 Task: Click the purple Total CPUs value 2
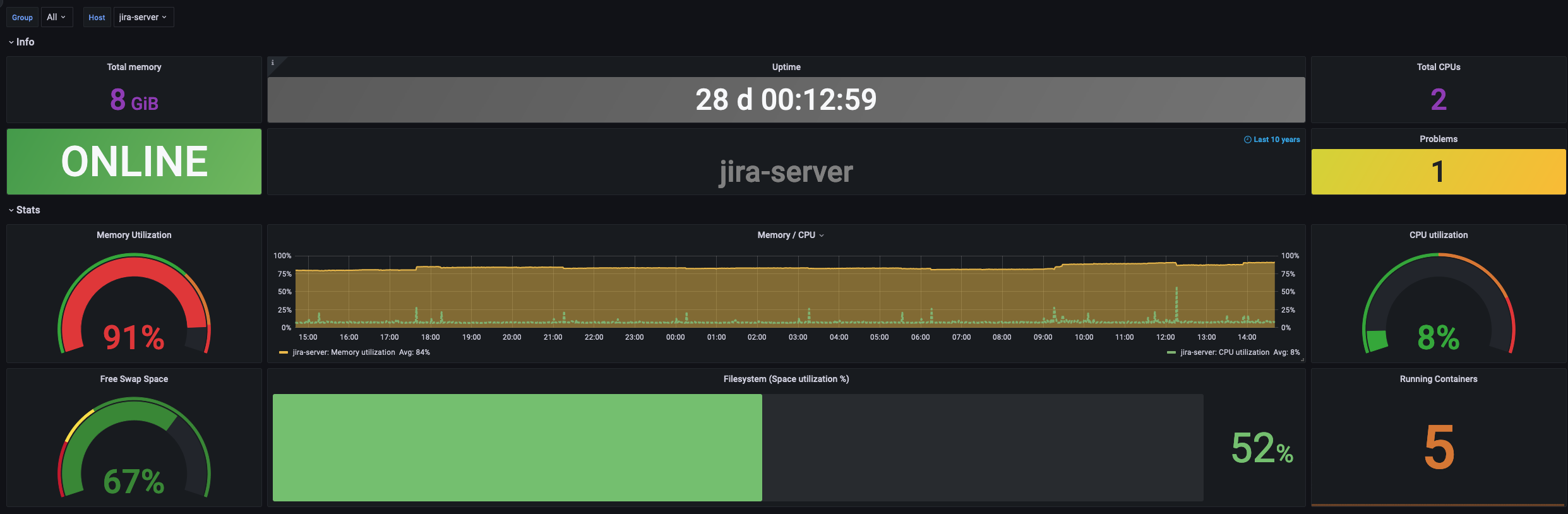point(1439,100)
